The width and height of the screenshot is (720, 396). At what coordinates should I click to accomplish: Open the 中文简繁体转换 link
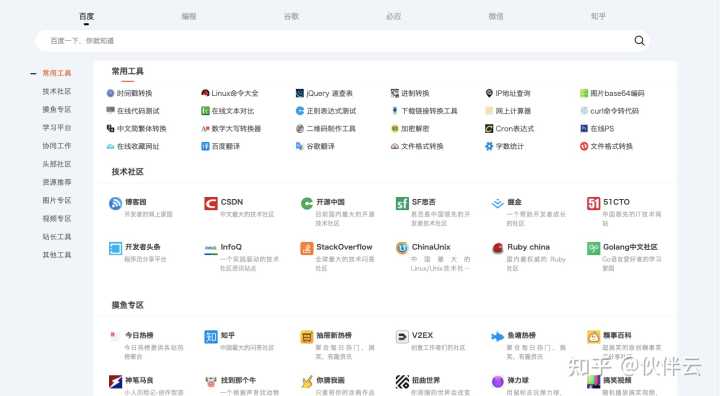tap(136, 129)
